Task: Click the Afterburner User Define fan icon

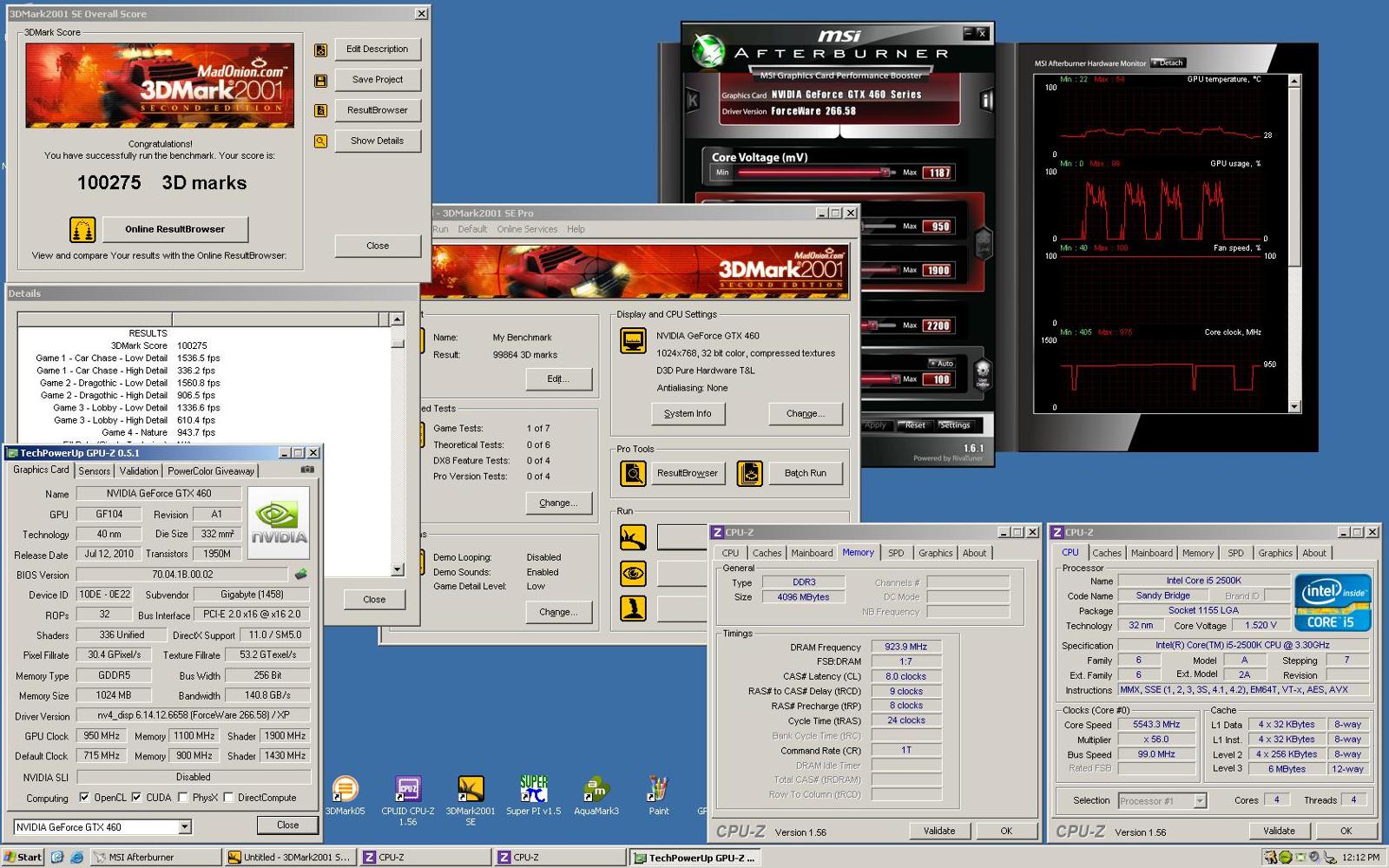Action: 983,374
